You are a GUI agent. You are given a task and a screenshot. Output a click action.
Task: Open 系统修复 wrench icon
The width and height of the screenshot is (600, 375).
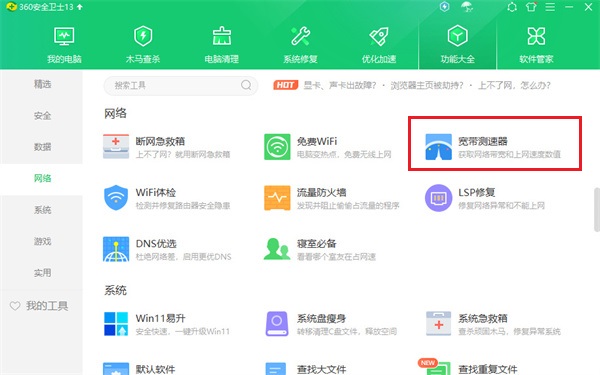[300, 36]
